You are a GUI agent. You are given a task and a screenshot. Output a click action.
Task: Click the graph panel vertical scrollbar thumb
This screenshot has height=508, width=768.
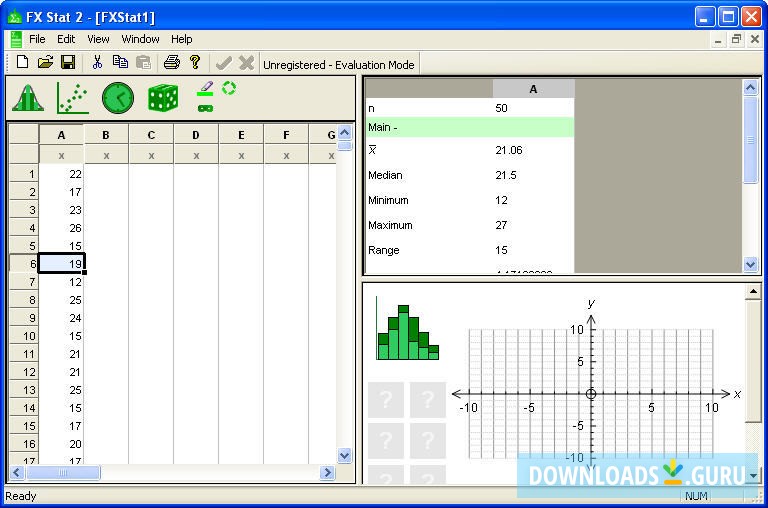pyautogui.click(x=753, y=360)
